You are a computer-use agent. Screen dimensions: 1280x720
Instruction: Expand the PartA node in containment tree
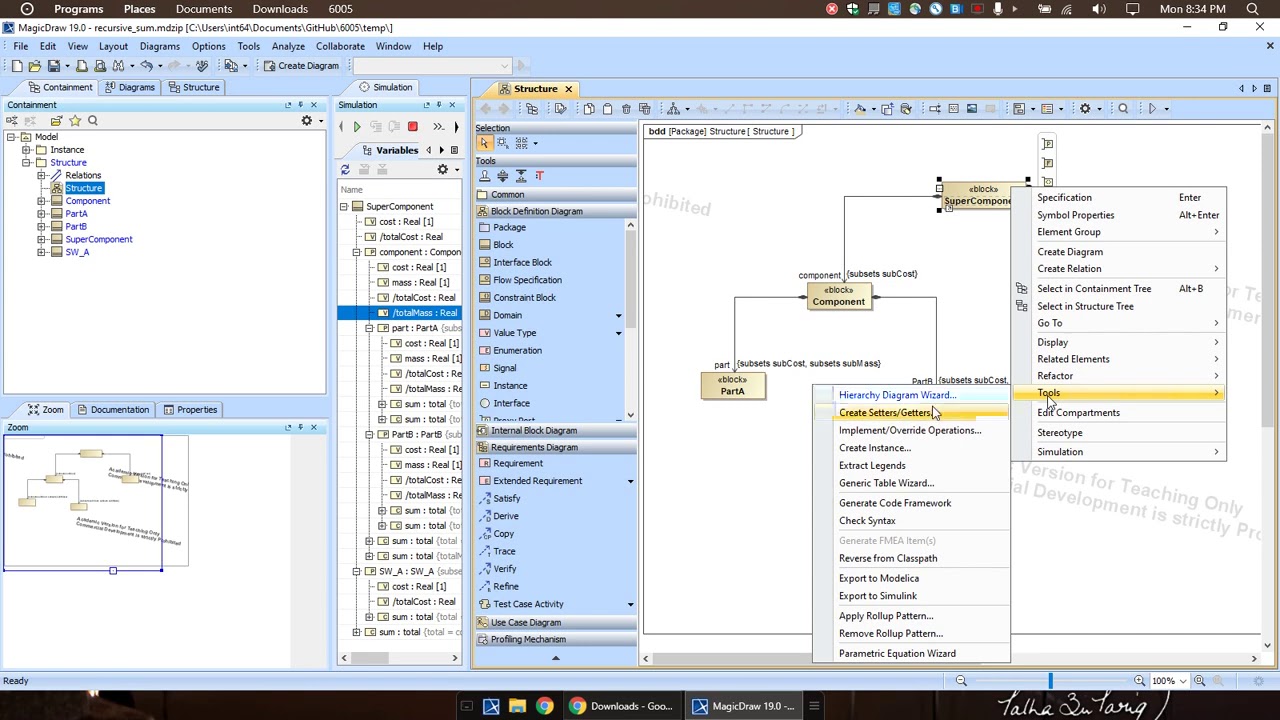pos(41,214)
